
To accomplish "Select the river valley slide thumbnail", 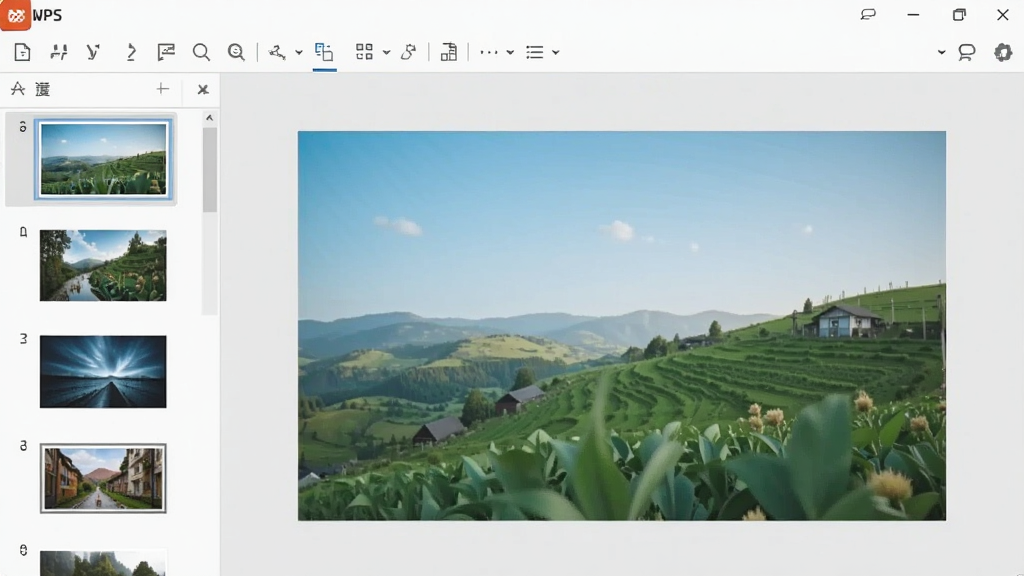I will click(103, 265).
